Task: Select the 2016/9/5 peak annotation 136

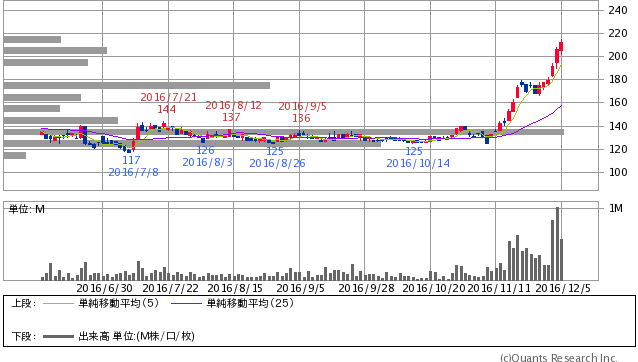Action: pos(302,118)
